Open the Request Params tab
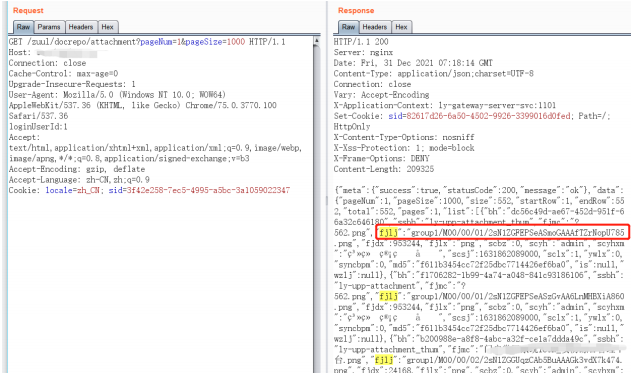The height and width of the screenshot is (378, 633). pyautogui.click(x=49, y=27)
